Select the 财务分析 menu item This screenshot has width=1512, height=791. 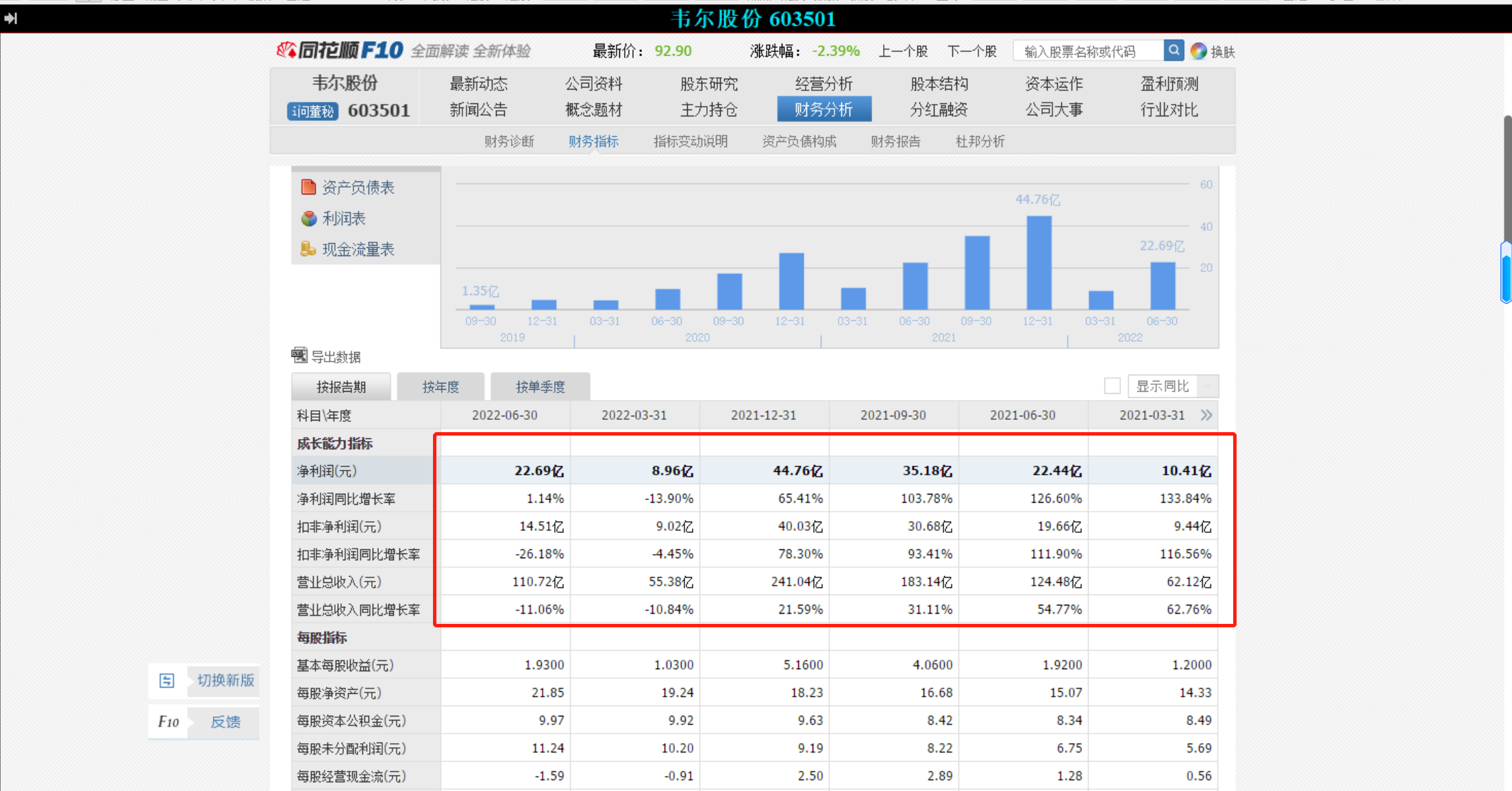point(824,110)
